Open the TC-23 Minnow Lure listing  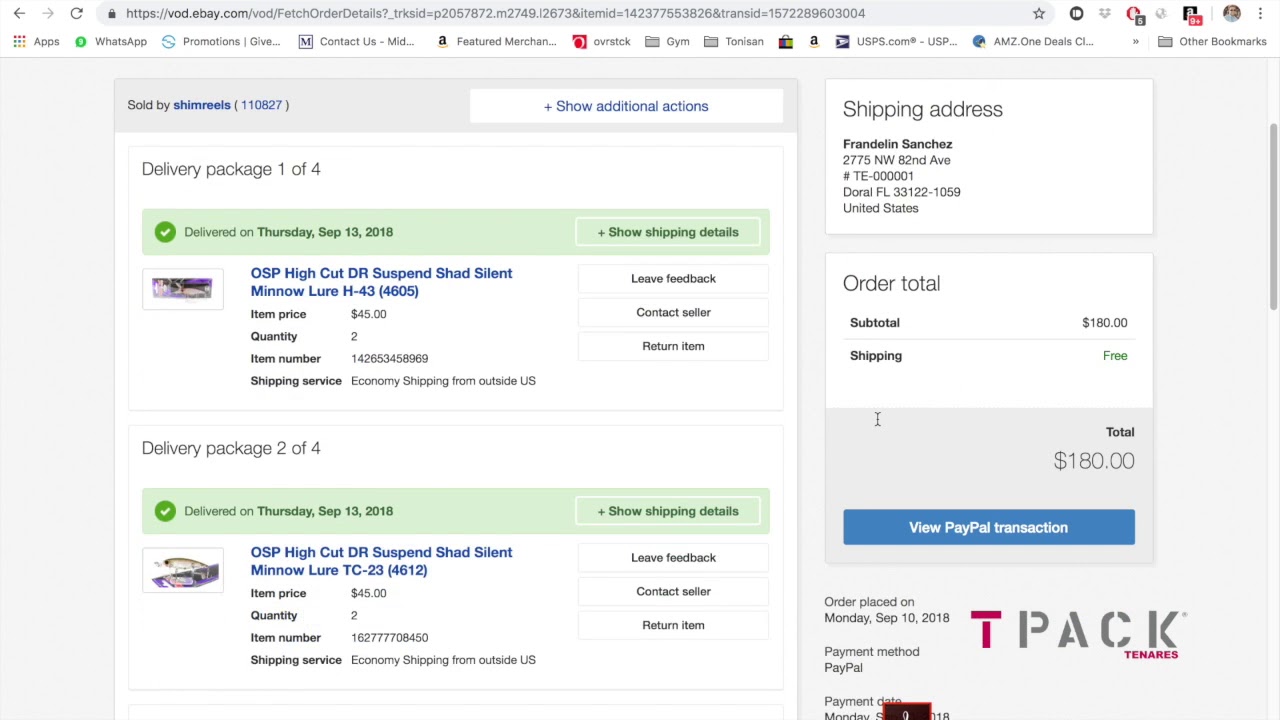tap(381, 561)
